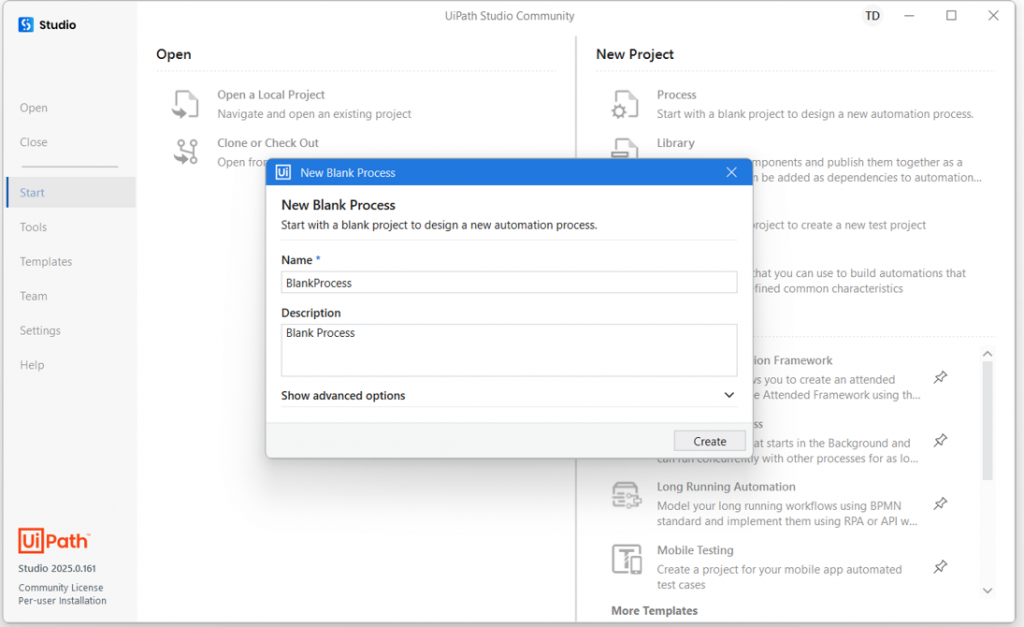This screenshot has height=627, width=1024.
Task: Click the Open a Local Project icon
Action: tap(185, 104)
